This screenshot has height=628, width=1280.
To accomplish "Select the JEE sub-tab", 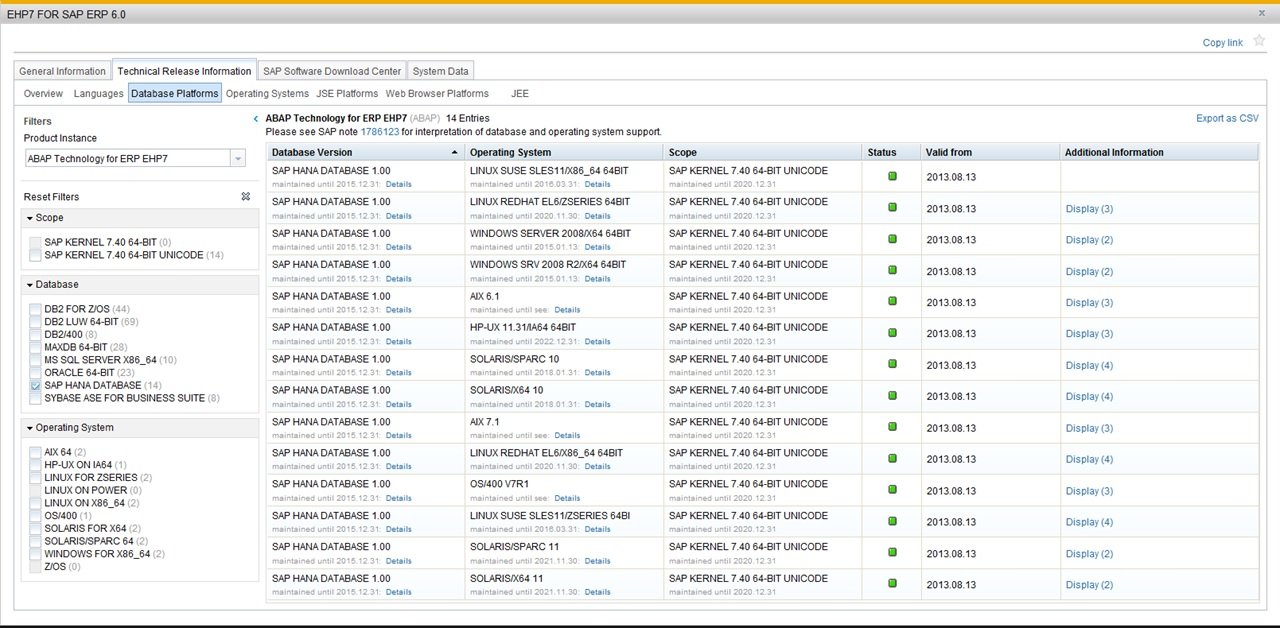I will 520,94.
